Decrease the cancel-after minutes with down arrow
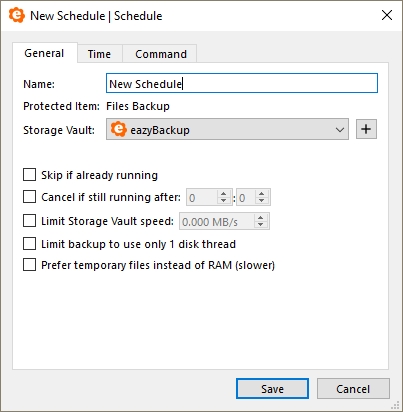403x412 pixels. pyautogui.click(x=262, y=200)
